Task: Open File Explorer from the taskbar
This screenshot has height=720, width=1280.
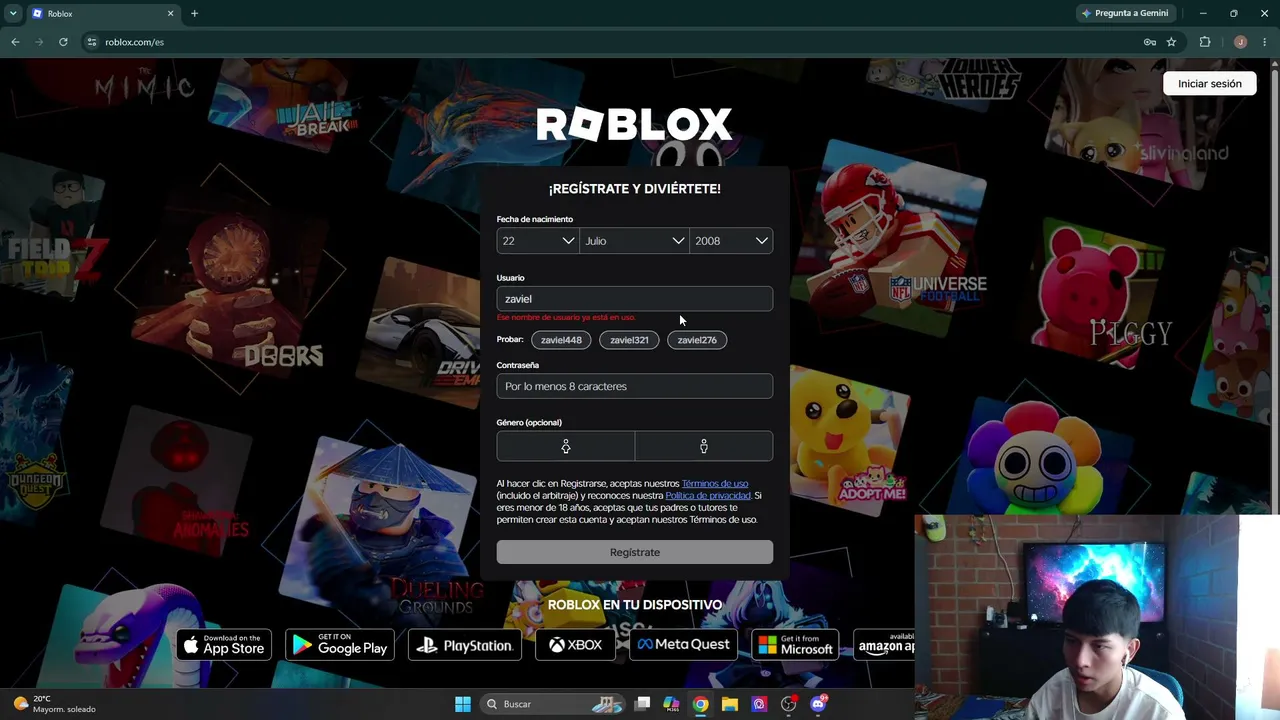Action: (x=730, y=704)
